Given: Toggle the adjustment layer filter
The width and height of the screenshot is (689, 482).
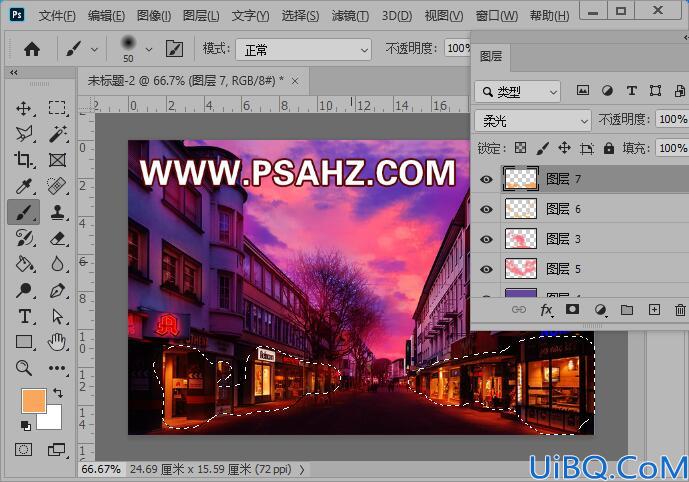Looking at the screenshot, I should (x=607, y=91).
